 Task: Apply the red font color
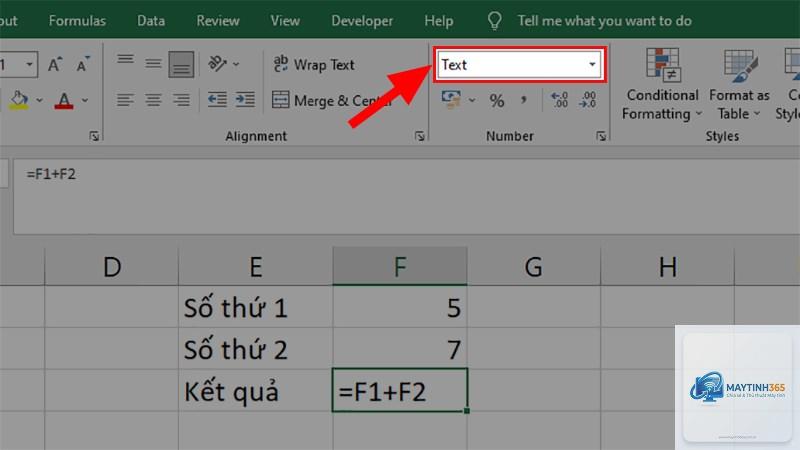(x=64, y=100)
